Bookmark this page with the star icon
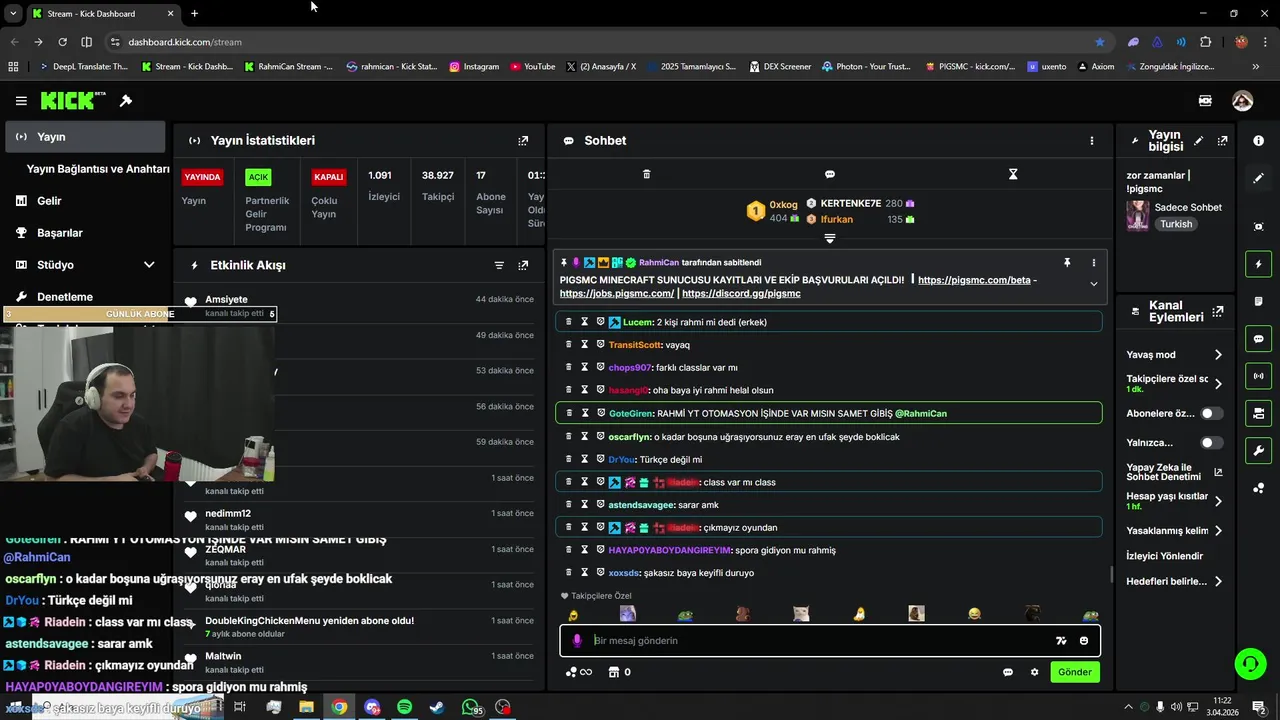The height and width of the screenshot is (720, 1280). (x=1100, y=42)
